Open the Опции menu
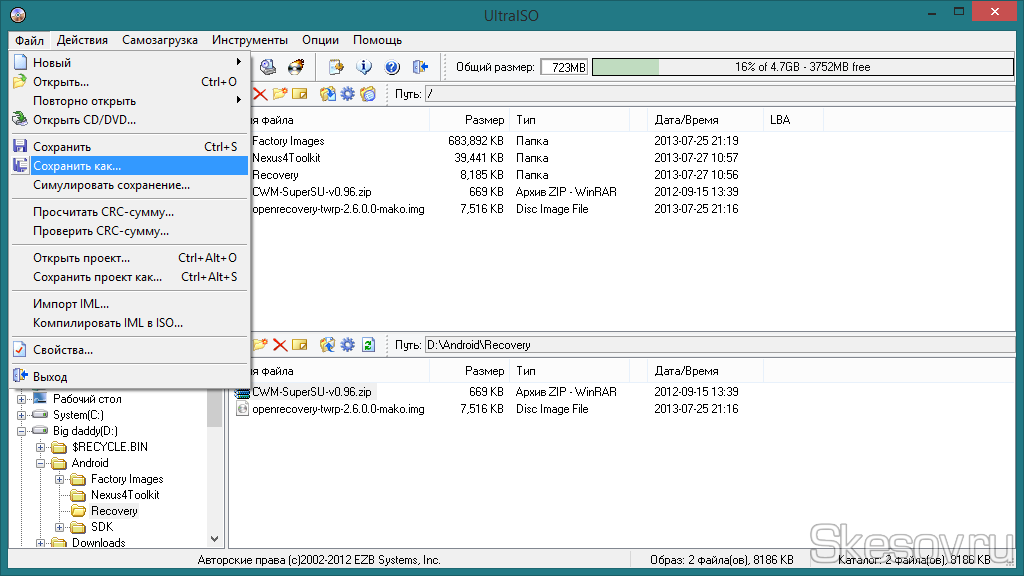The width and height of the screenshot is (1024, 576). click(321, 40)
